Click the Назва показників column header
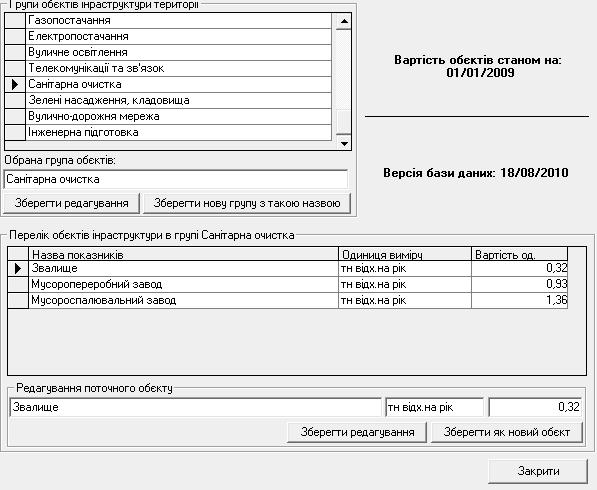Image resolution: width=597 pixels, height=490 pixels. tap(184, 254)
